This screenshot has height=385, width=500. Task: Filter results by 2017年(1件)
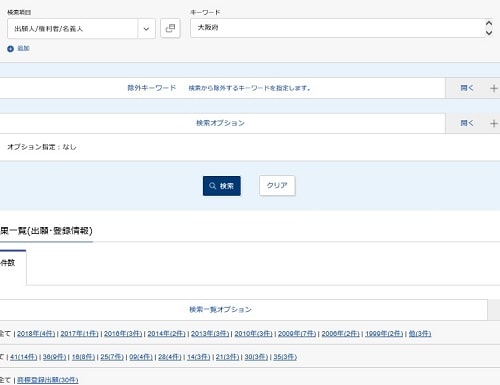[x=79, y=334]
